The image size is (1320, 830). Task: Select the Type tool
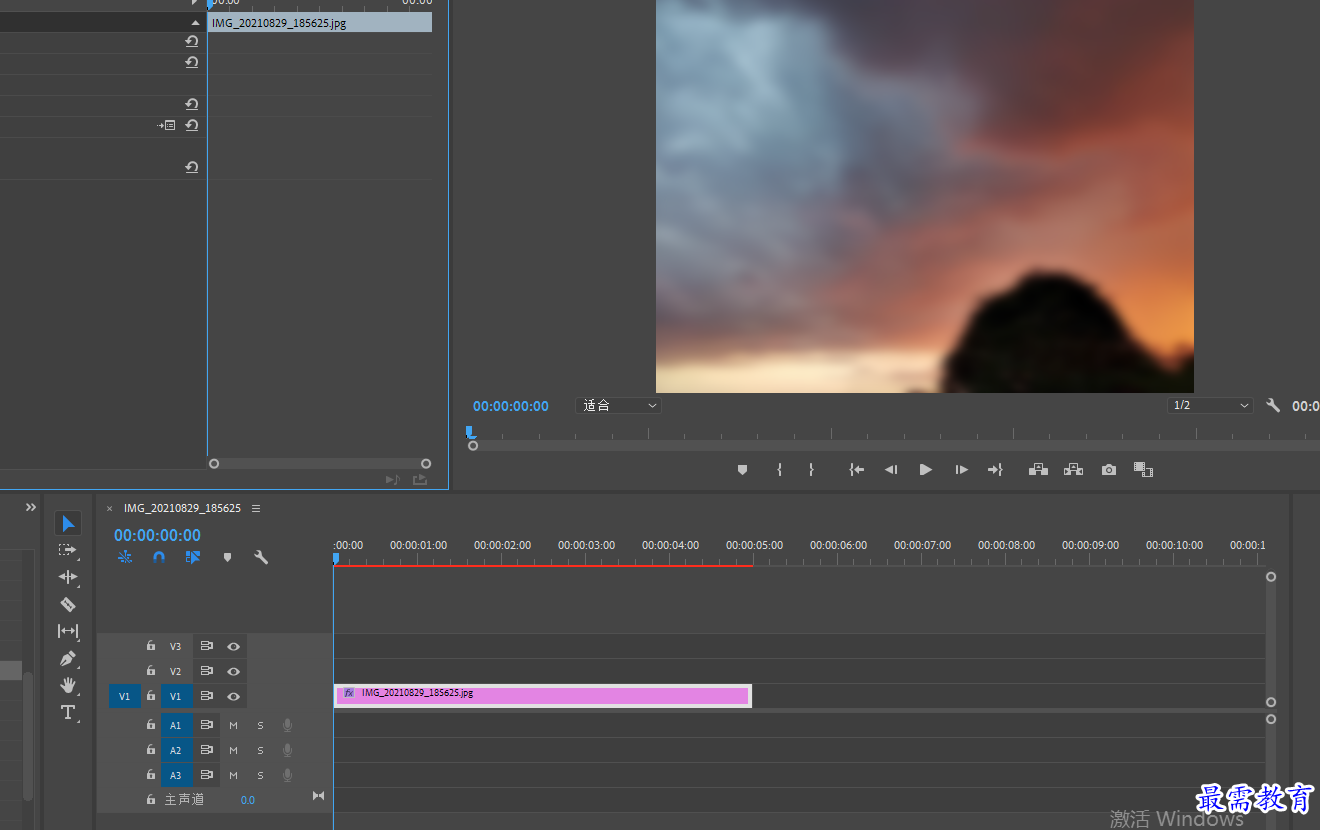click(68, 712)
